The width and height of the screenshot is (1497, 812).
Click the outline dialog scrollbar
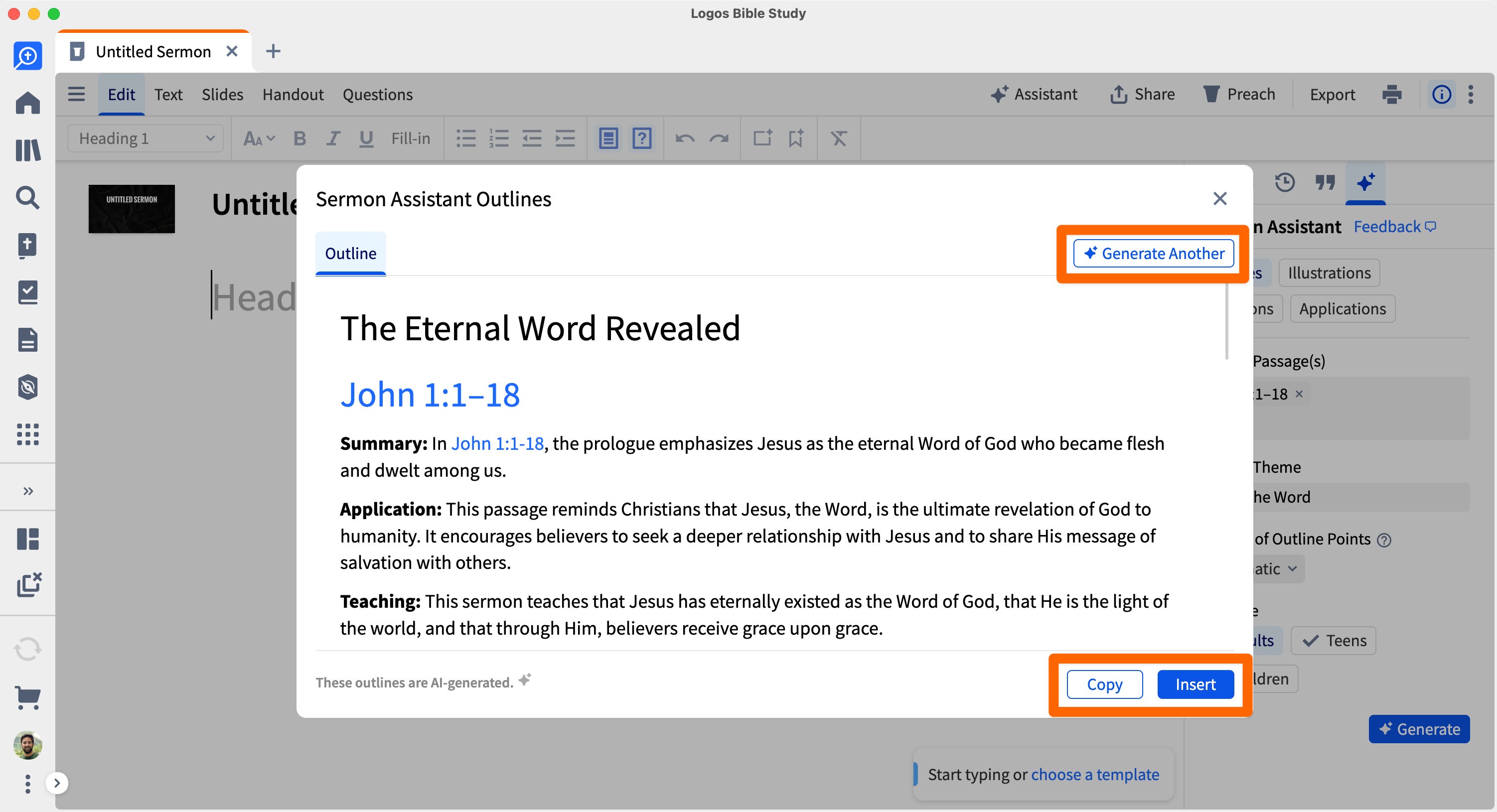point(1227,321)
